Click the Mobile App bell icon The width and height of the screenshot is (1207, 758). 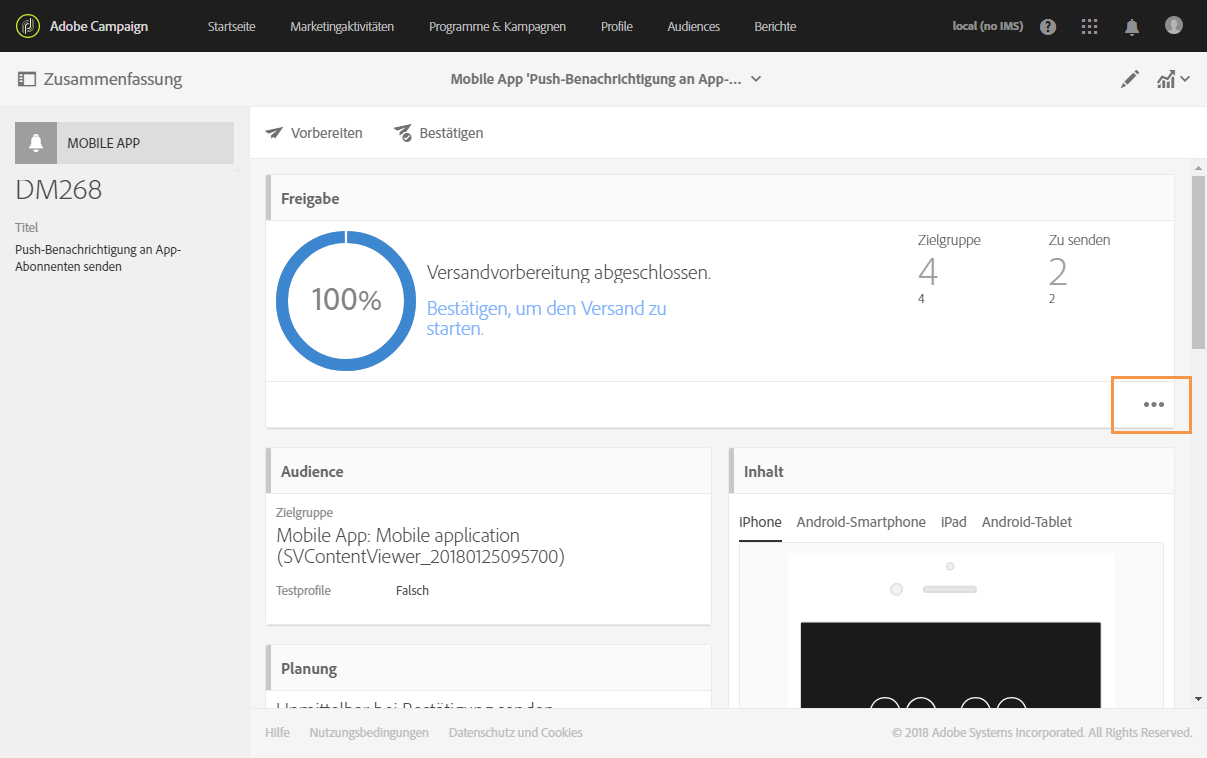pyautogui.click(x=36, y=143)
